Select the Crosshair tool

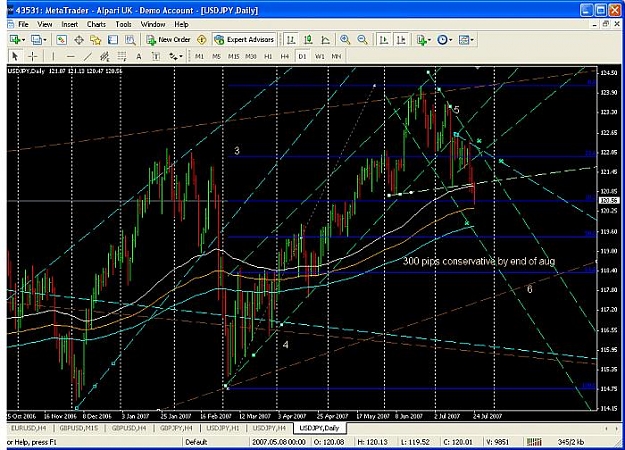pyautogui.click(x=33, y=56)
